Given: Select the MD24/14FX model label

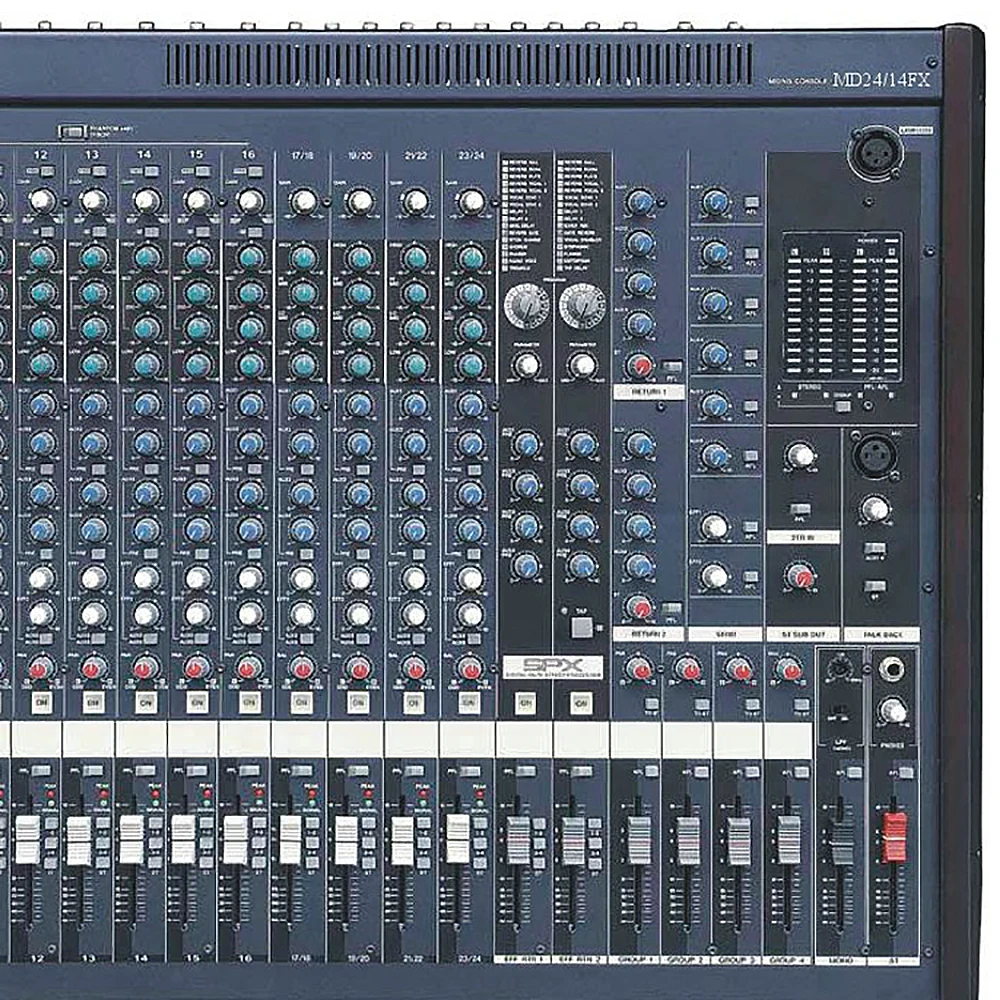Looking at the screenshot, I should pyautogui.click(x=881, y=79).
